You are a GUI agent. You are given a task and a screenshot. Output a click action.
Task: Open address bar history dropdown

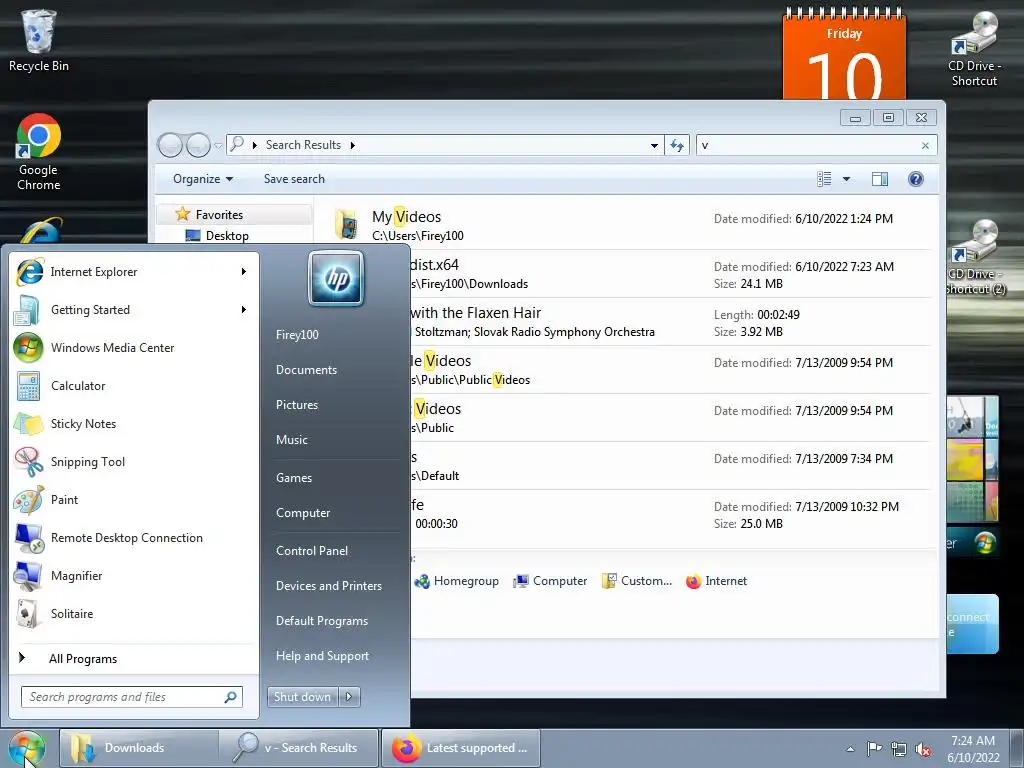(654, 146)
